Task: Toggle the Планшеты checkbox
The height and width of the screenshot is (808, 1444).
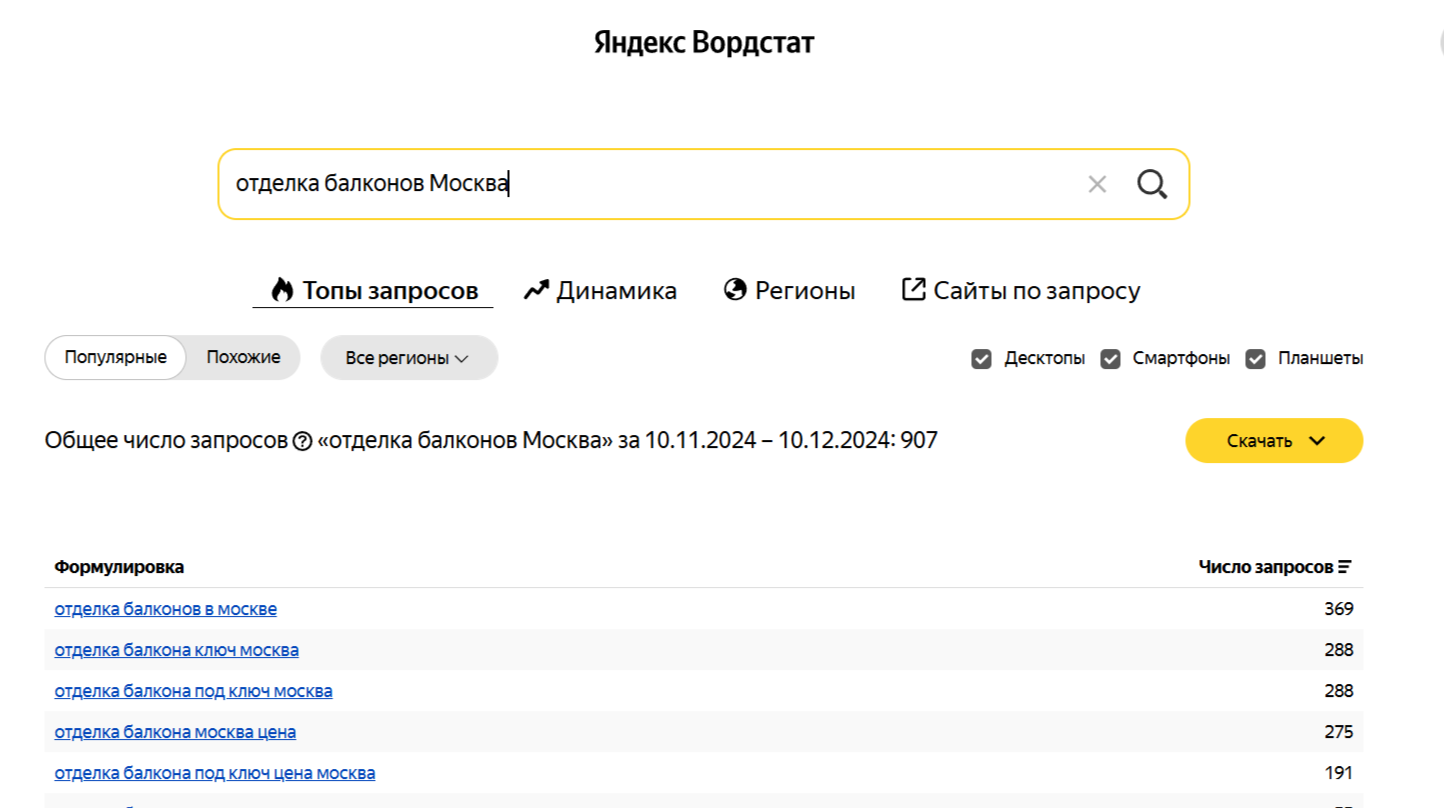Action: (x=1256, y=359)
